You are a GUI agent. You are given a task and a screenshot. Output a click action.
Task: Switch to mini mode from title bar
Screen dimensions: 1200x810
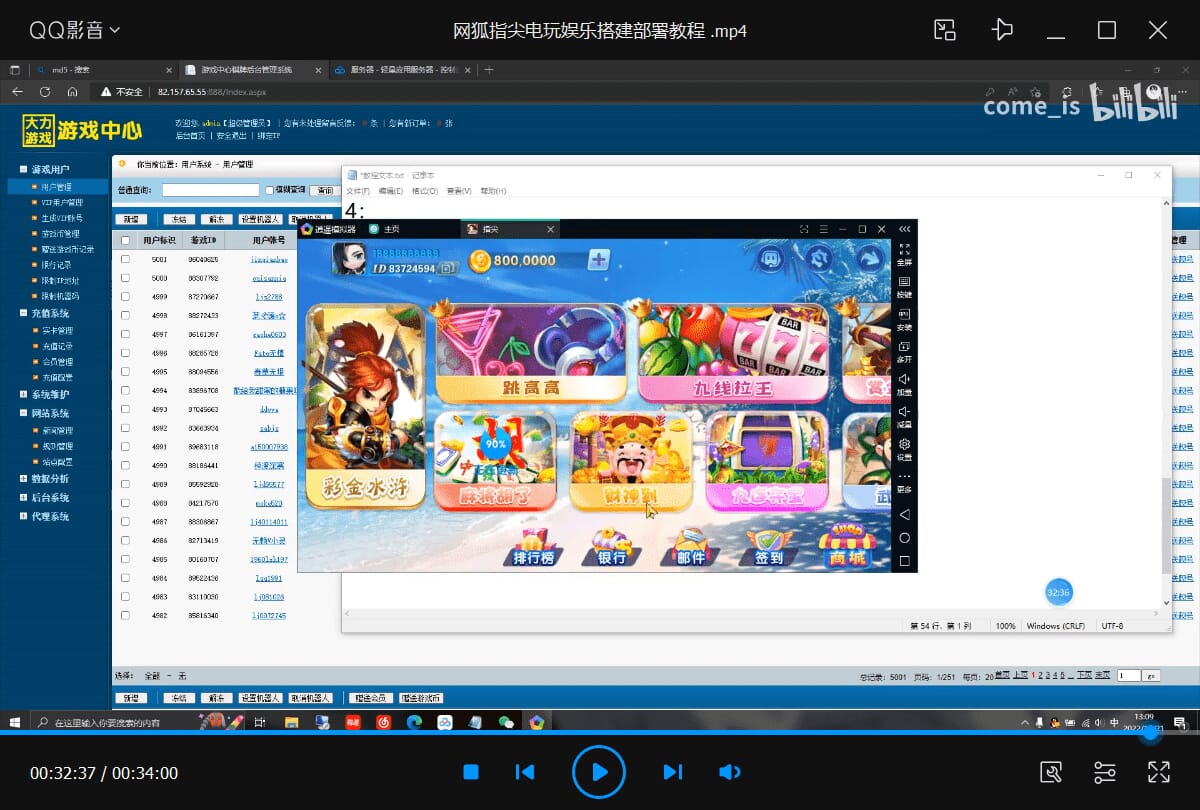tap(945, 30)
